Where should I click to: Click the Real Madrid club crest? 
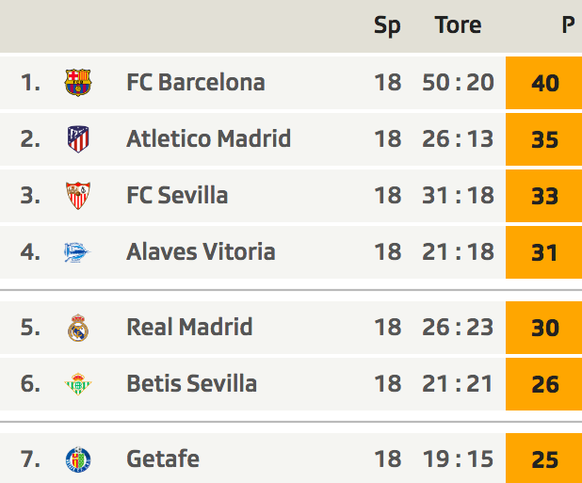[x=78, y=328]
